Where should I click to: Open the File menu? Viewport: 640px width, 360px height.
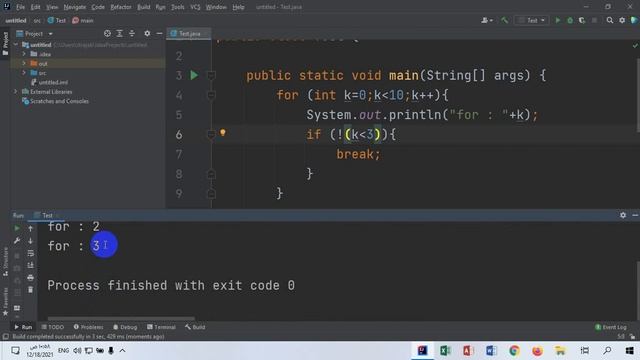click(x=20, y=7)
